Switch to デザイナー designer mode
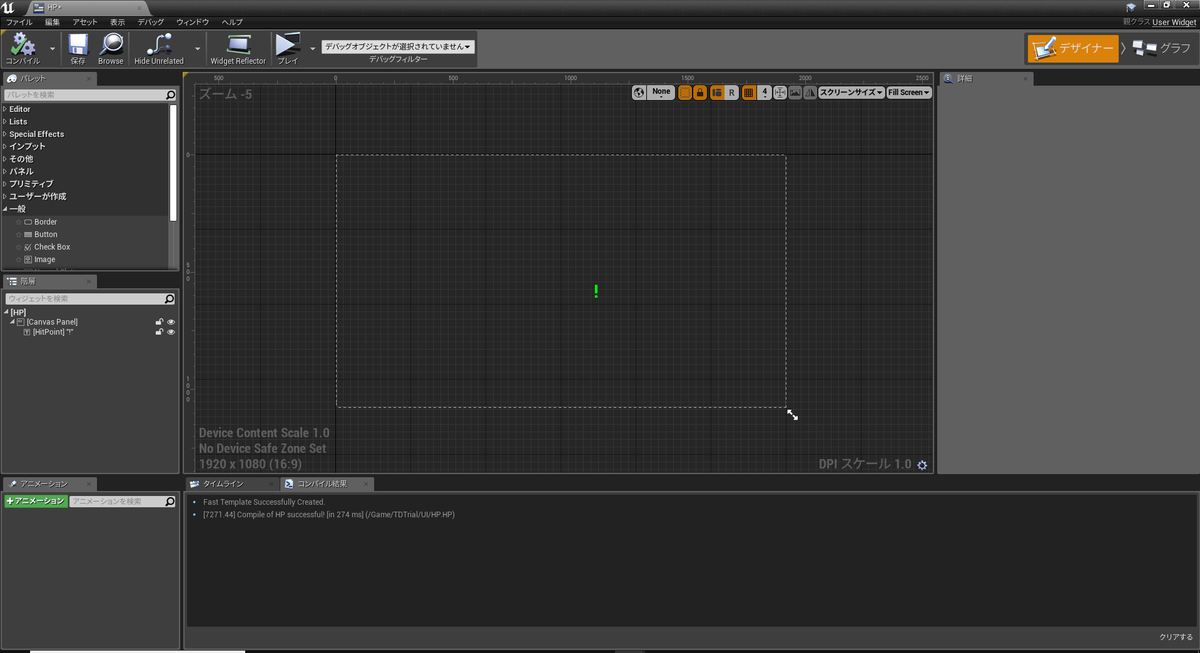 [x=1073, y=48]
